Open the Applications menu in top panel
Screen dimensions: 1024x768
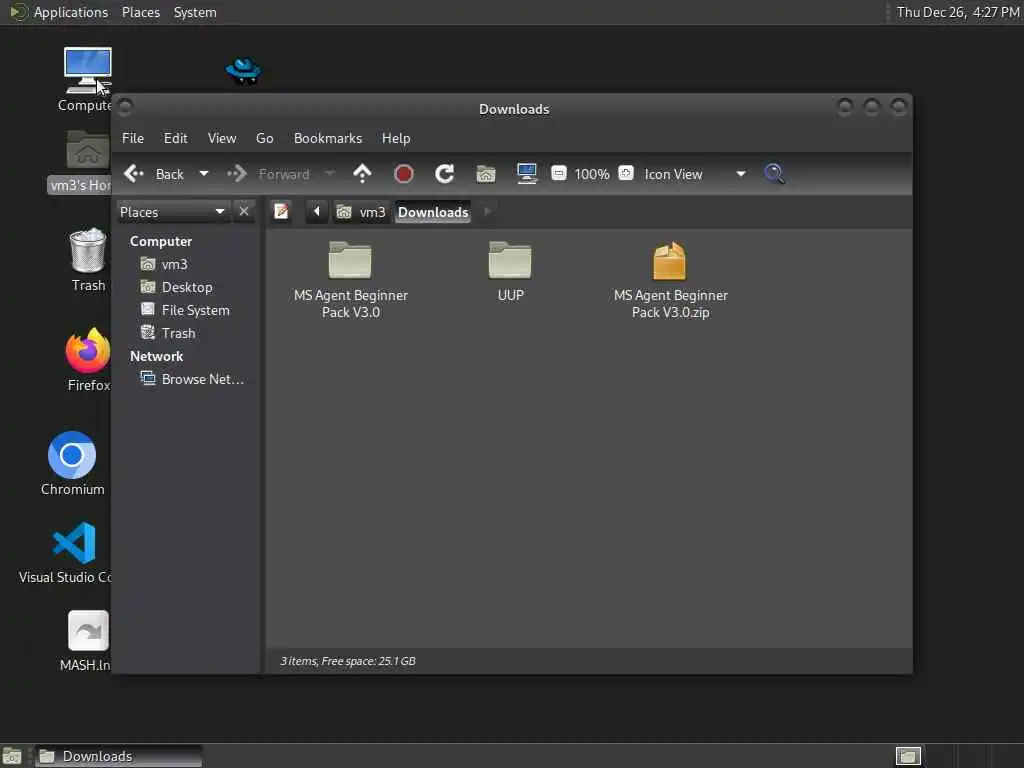click(59, 12)
